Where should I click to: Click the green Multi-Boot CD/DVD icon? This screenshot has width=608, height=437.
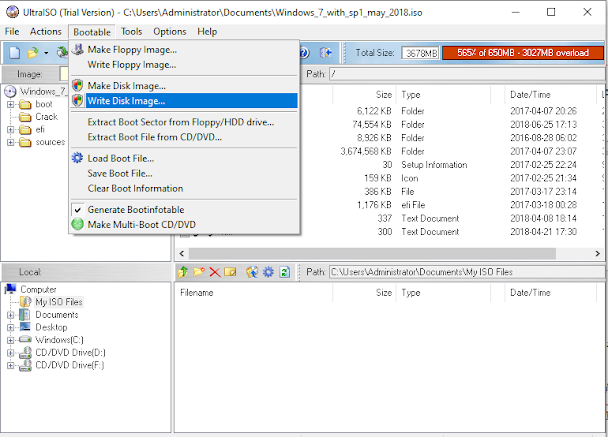78,224
